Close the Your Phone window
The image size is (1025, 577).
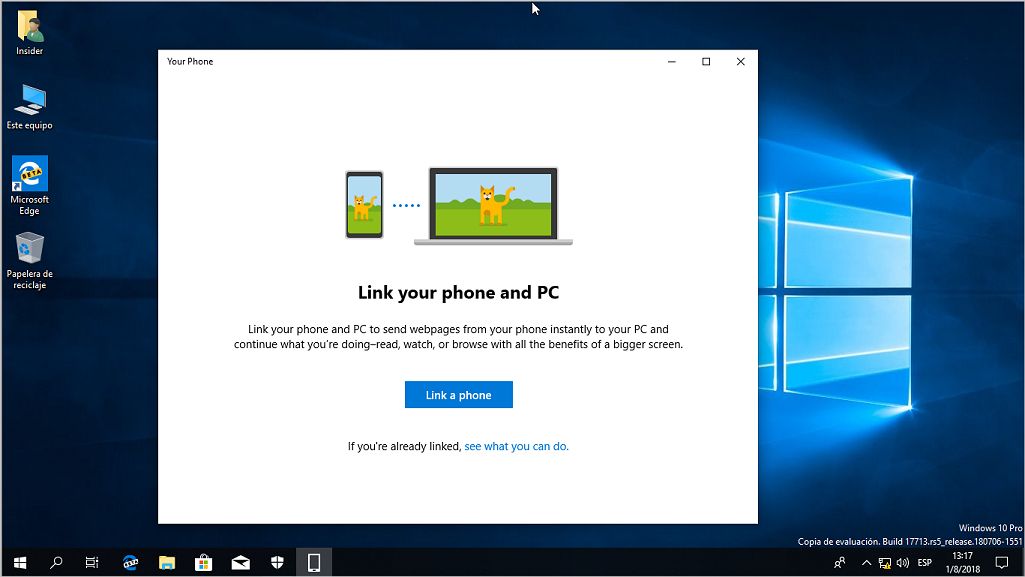741,61
